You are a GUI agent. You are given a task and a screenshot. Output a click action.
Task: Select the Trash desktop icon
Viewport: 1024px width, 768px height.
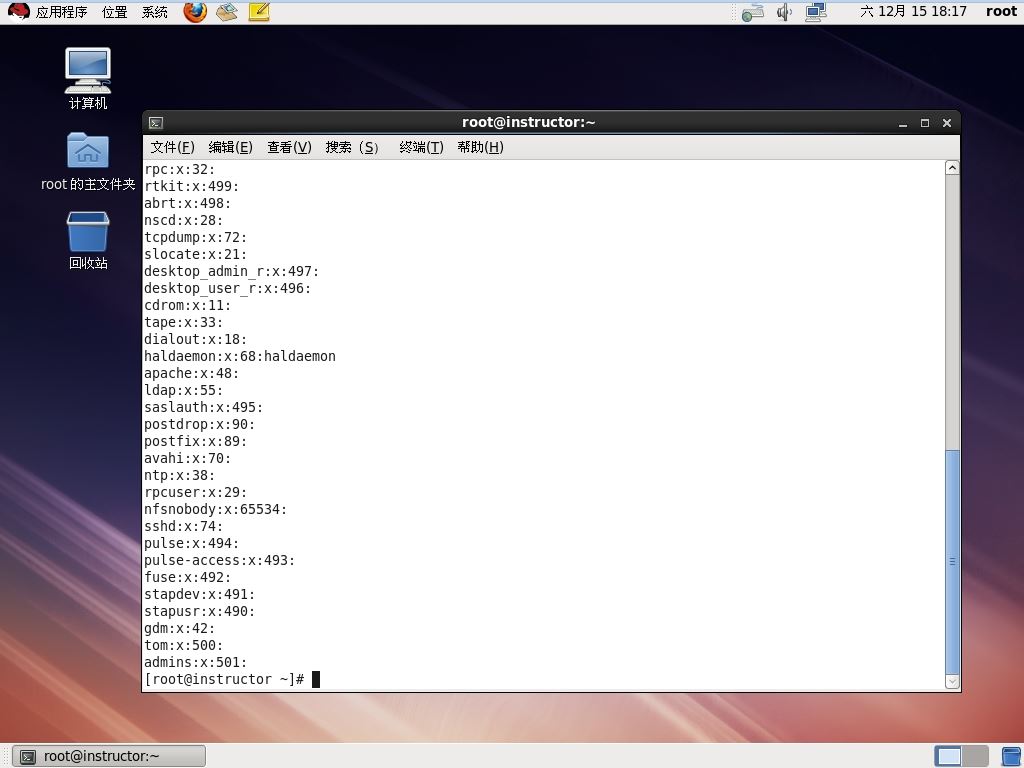pyautogui.click(x=88, y=240)
